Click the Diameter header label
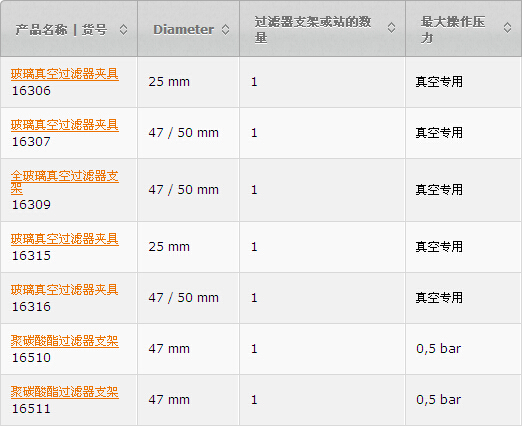 (x=183, y=30)
